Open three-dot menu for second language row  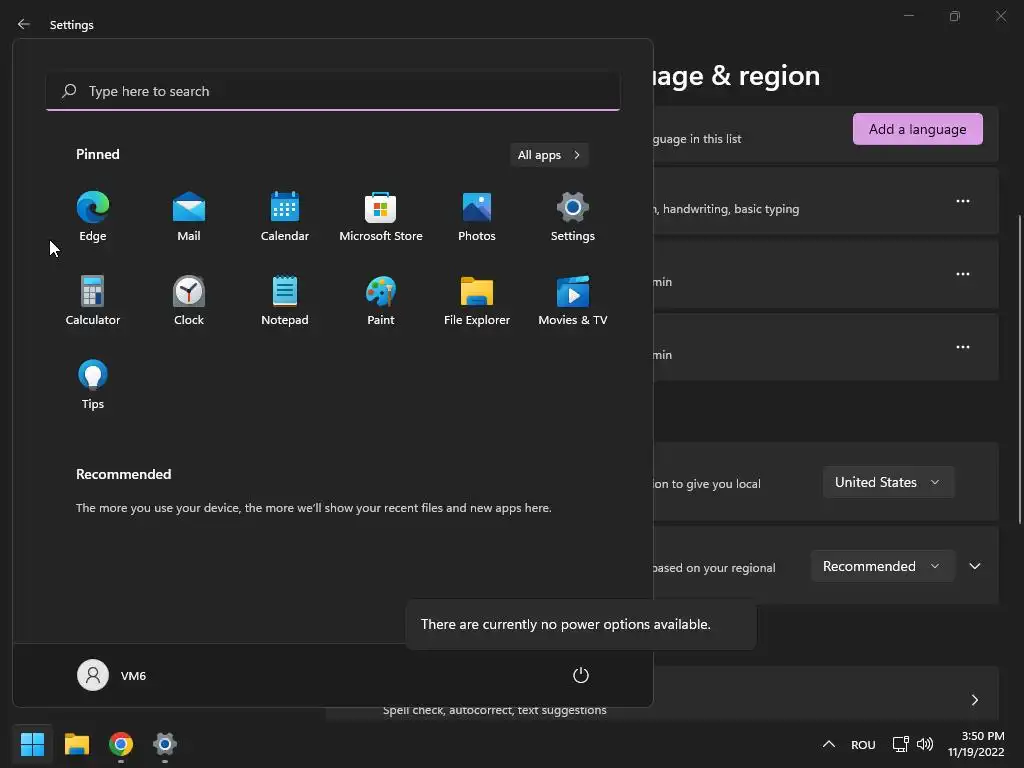[963, 274]
